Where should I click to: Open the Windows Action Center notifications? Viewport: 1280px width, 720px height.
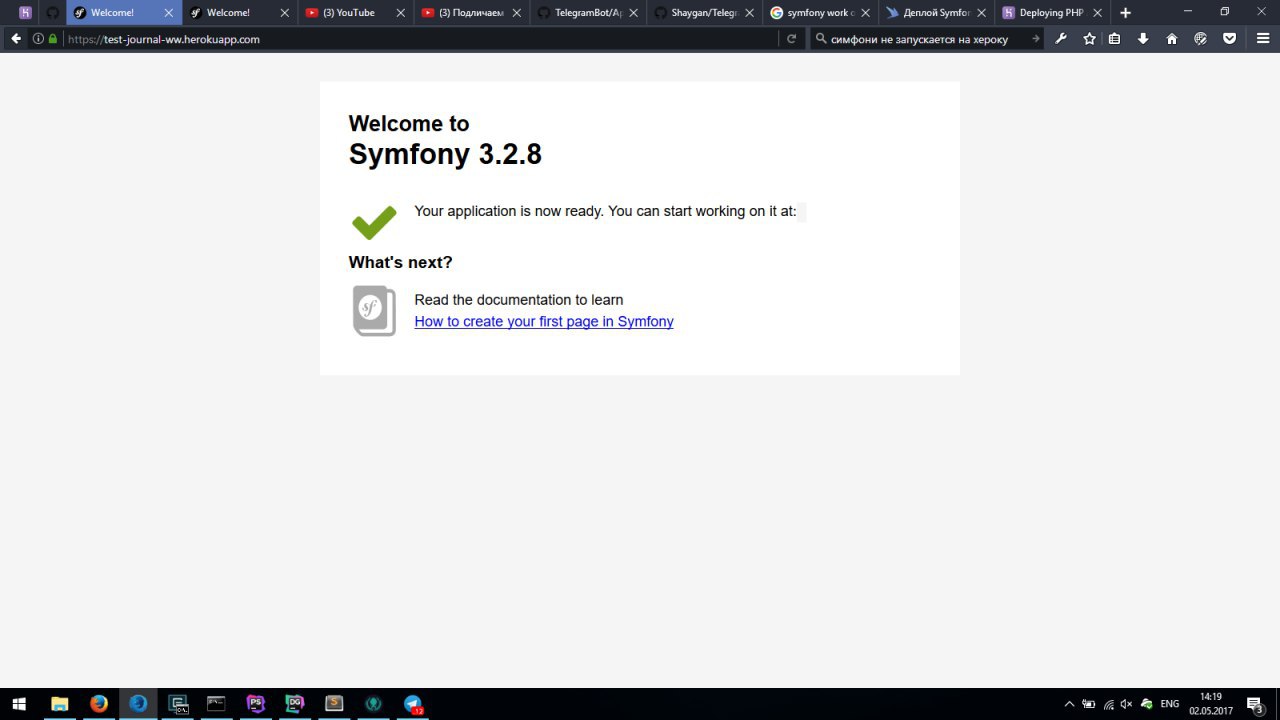(1255, 704)
